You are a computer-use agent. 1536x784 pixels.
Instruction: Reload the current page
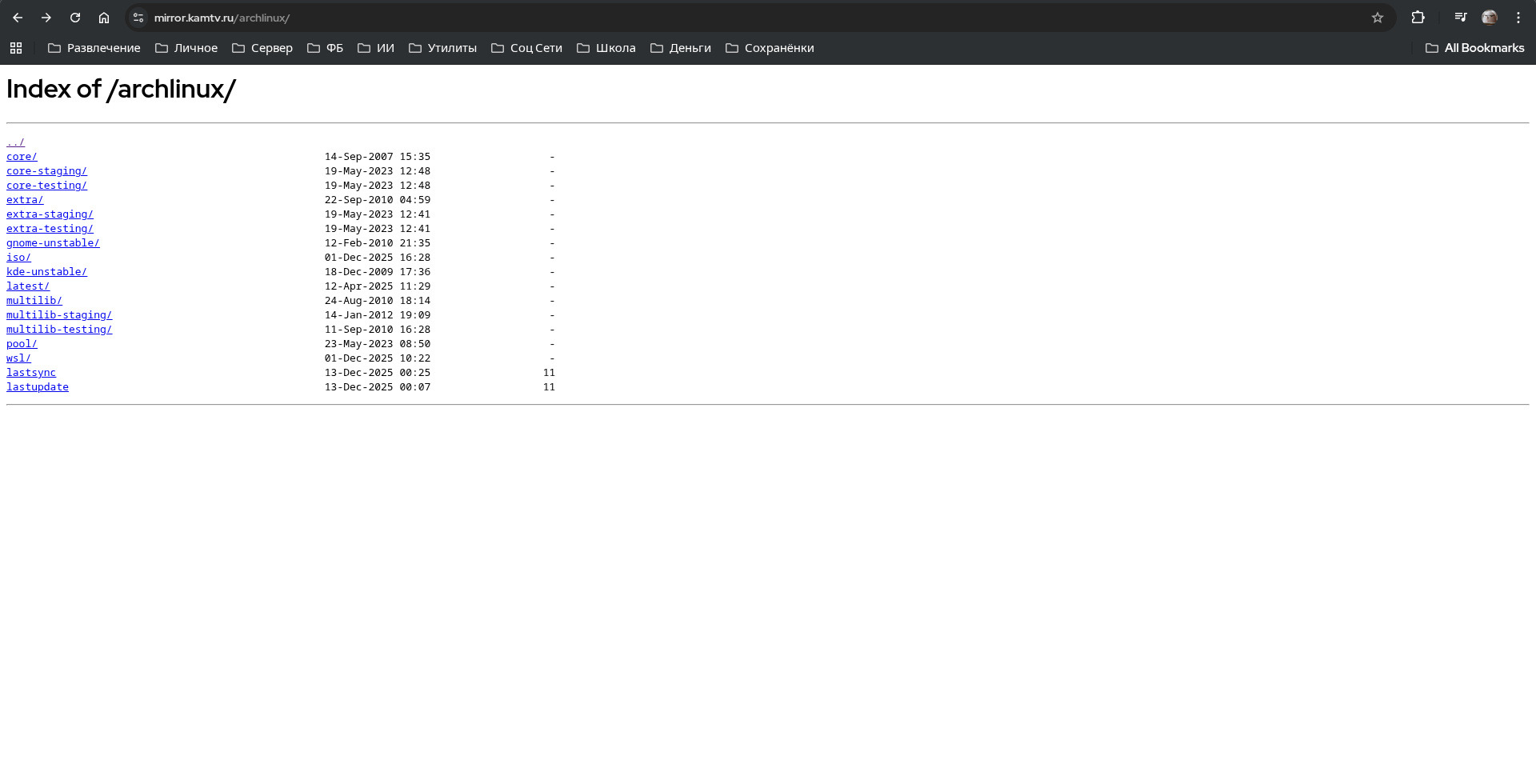(x=75, y=18)
